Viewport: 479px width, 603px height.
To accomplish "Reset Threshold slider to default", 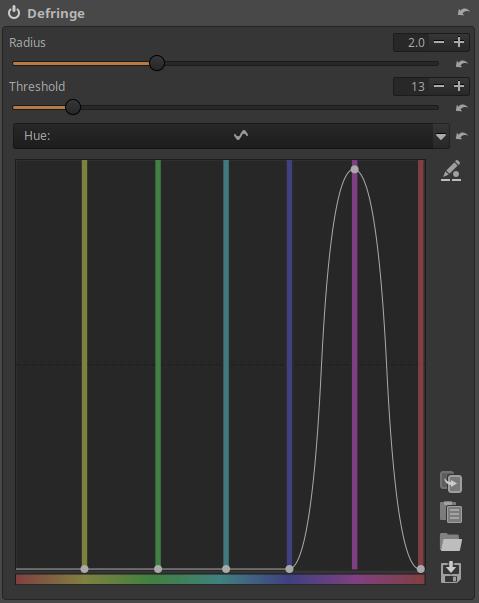I will 461,108.
